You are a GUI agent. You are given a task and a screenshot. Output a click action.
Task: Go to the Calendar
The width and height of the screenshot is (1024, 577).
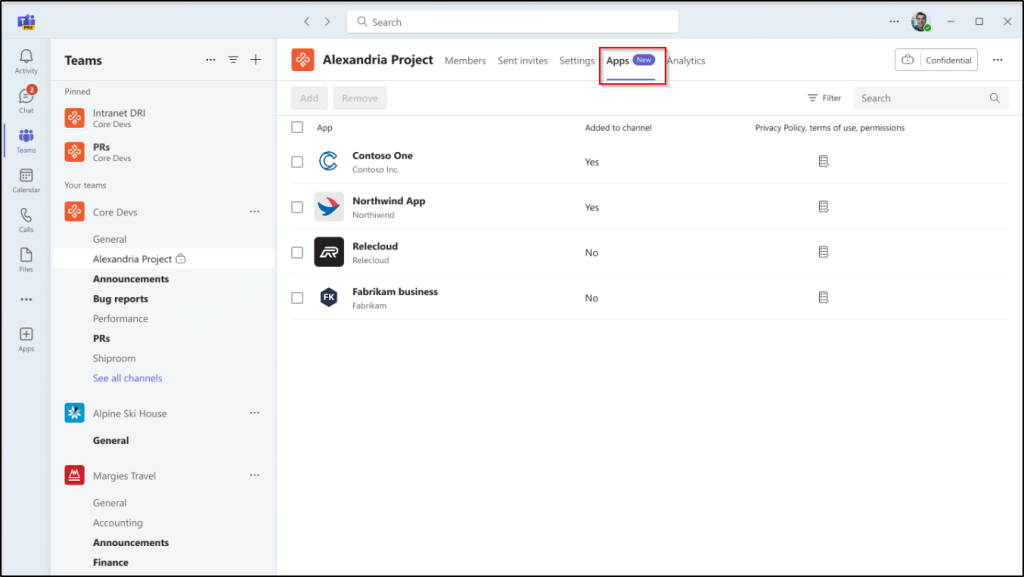click(26, 178)
